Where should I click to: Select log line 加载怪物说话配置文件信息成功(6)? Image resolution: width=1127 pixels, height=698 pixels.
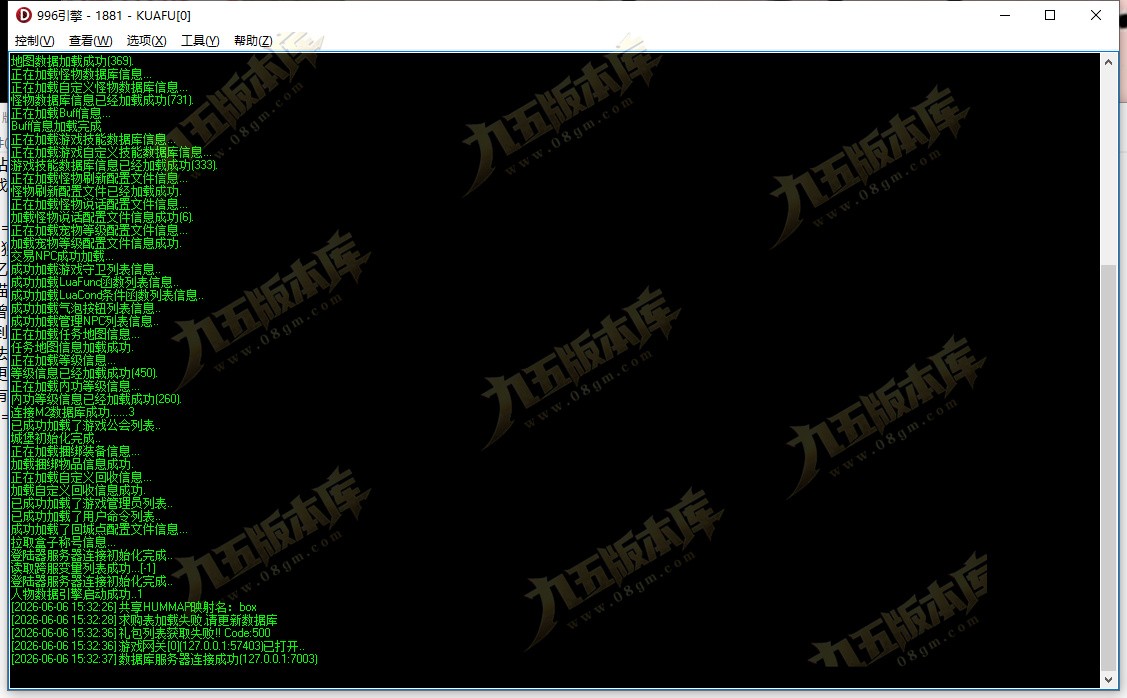point(102,217)
